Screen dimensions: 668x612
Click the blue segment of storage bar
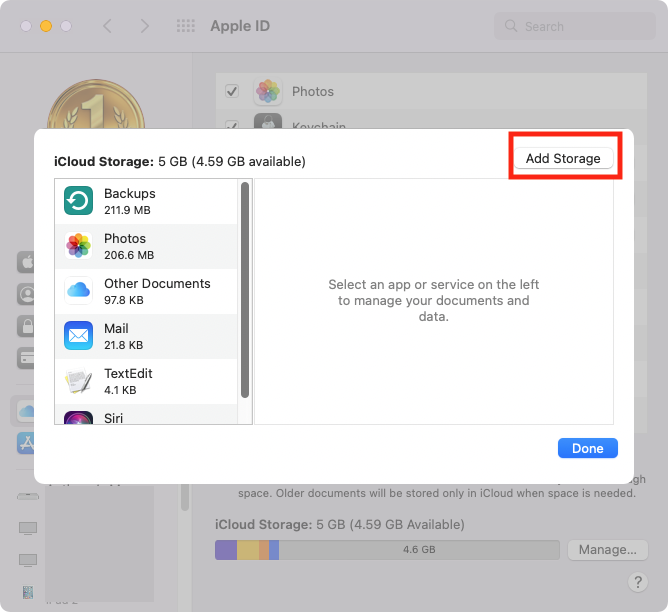click(274, 550)
